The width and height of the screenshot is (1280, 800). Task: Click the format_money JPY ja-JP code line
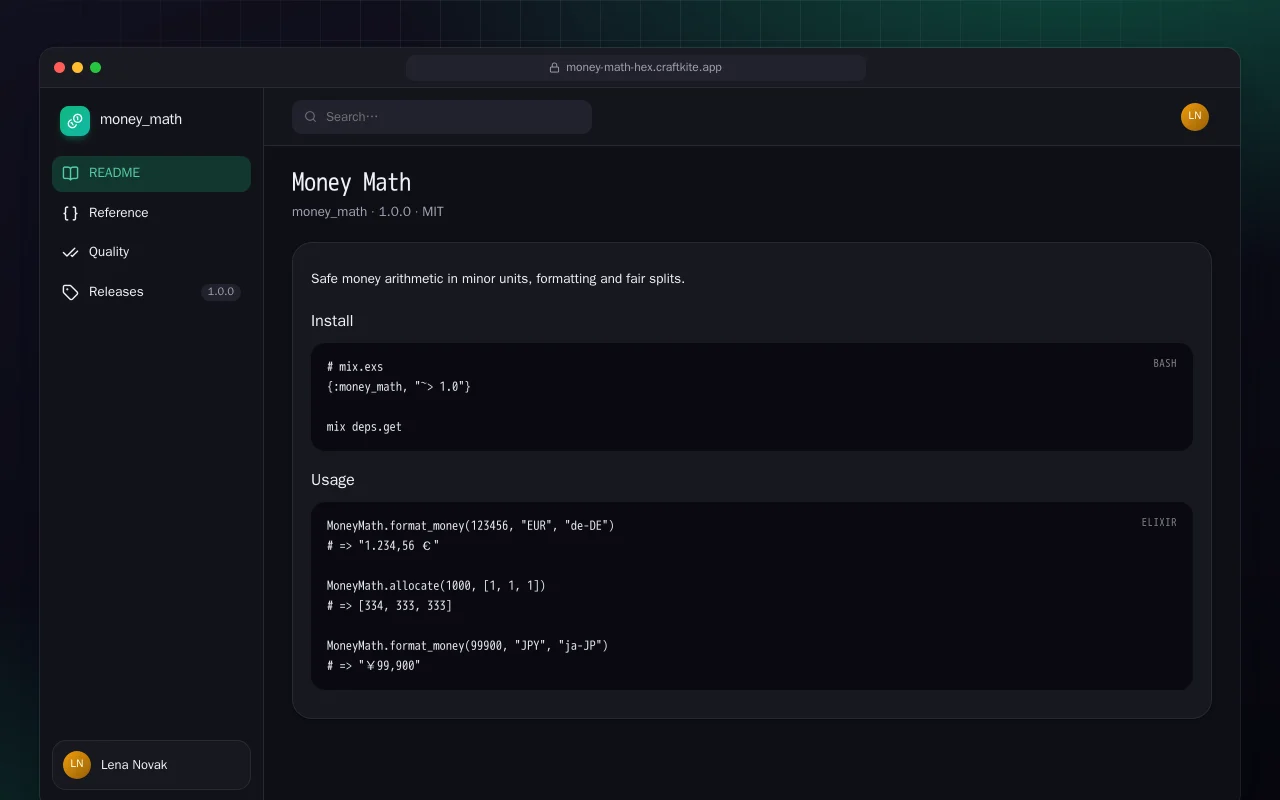click(x=468, y=646)
